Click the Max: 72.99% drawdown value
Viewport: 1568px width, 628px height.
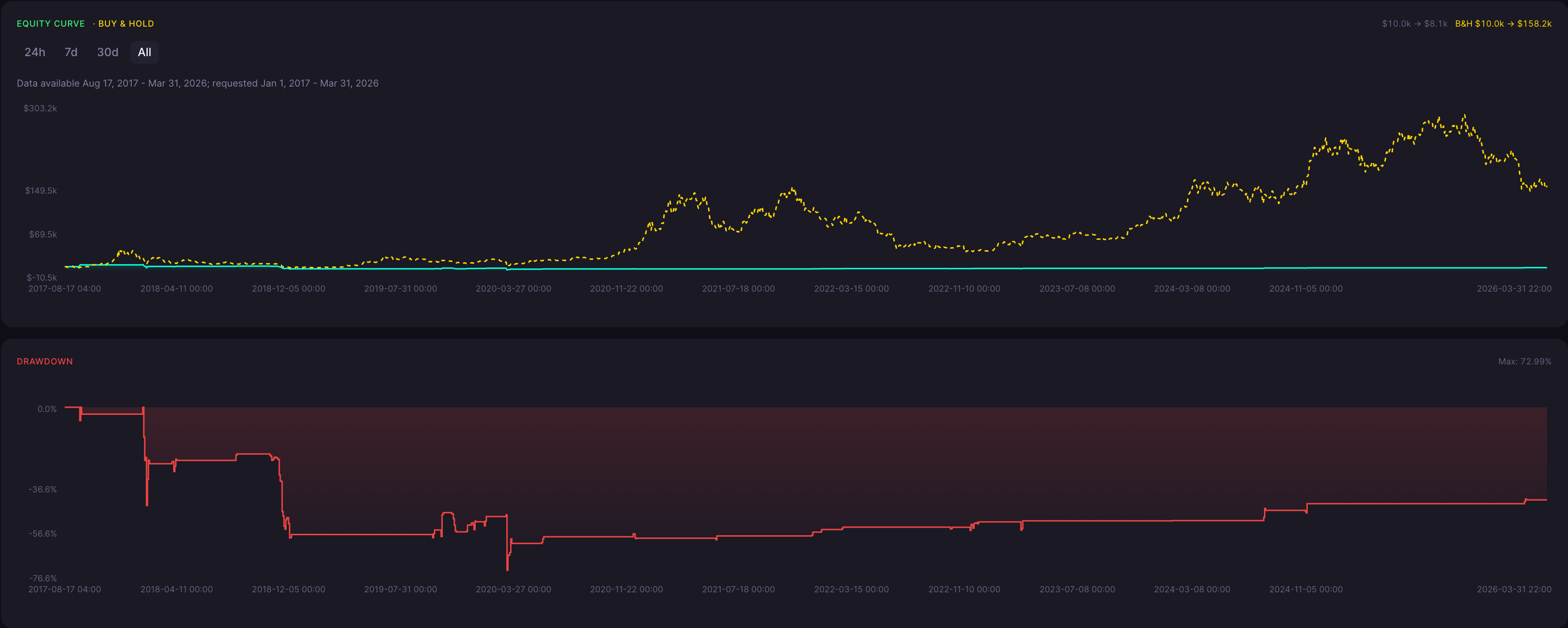click(x=1525, y=362)
